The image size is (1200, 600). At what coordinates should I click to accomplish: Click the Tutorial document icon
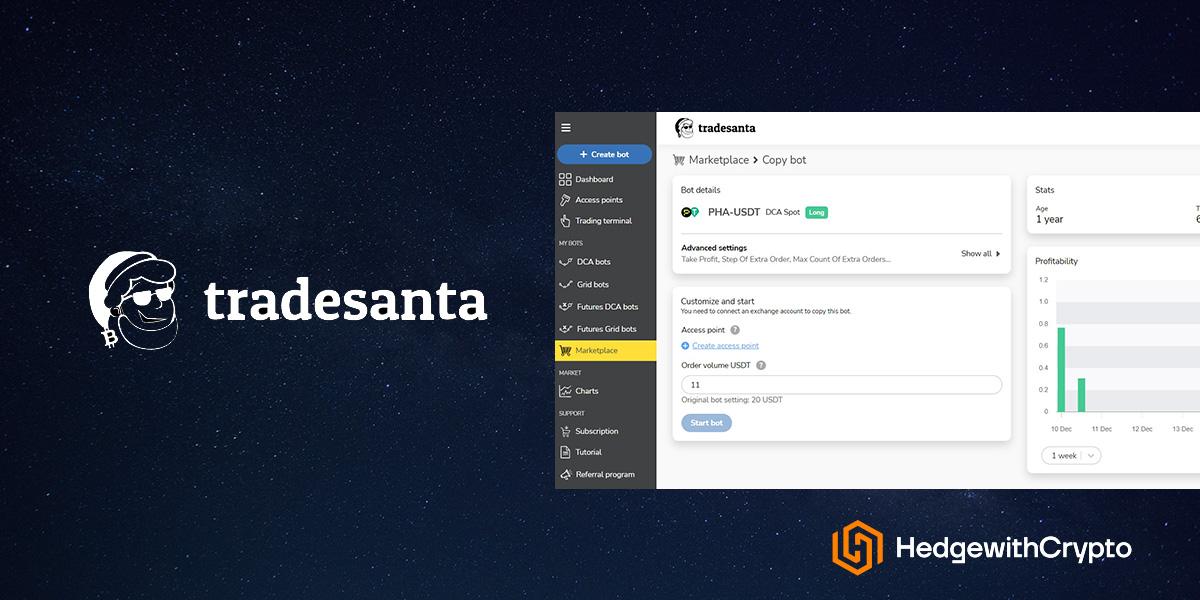tap(567, 452)
